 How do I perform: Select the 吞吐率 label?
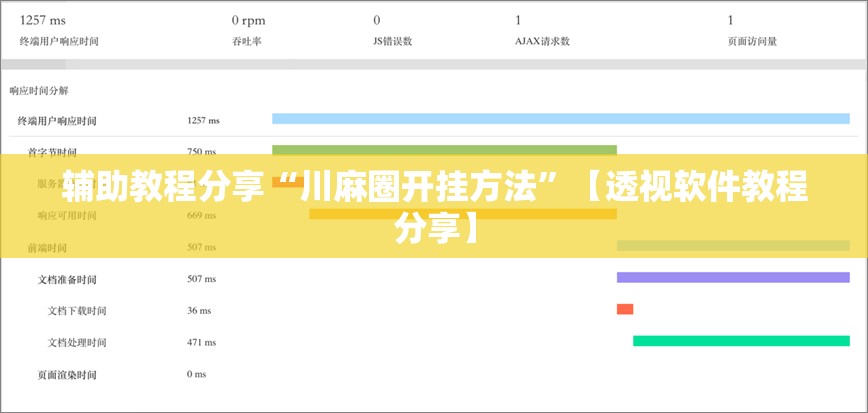click(246, 42)
